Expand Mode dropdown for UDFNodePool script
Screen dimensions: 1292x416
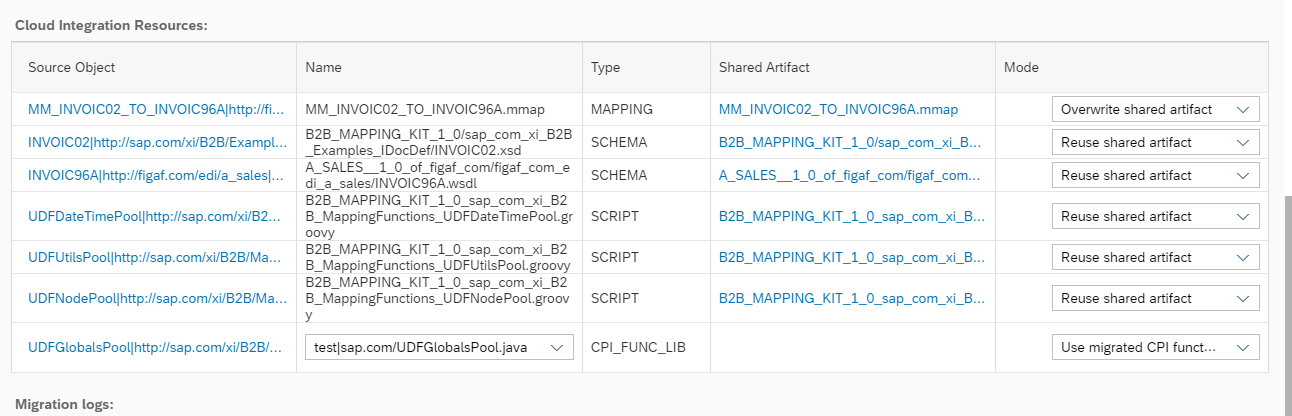tap(1155, 298)
